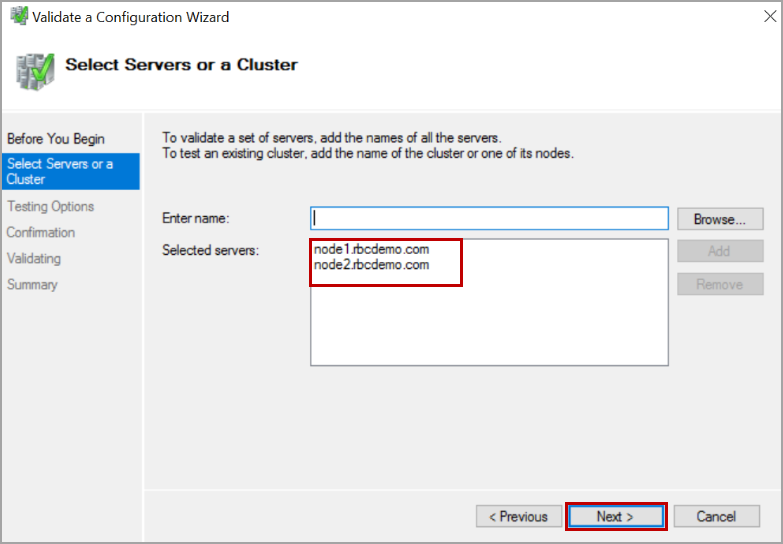Click the server validation checkmark header icon

coord(34,67)
